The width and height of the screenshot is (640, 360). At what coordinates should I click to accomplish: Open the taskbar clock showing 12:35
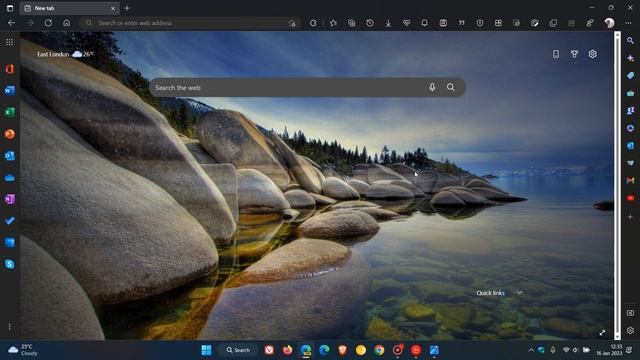(609, 350)
